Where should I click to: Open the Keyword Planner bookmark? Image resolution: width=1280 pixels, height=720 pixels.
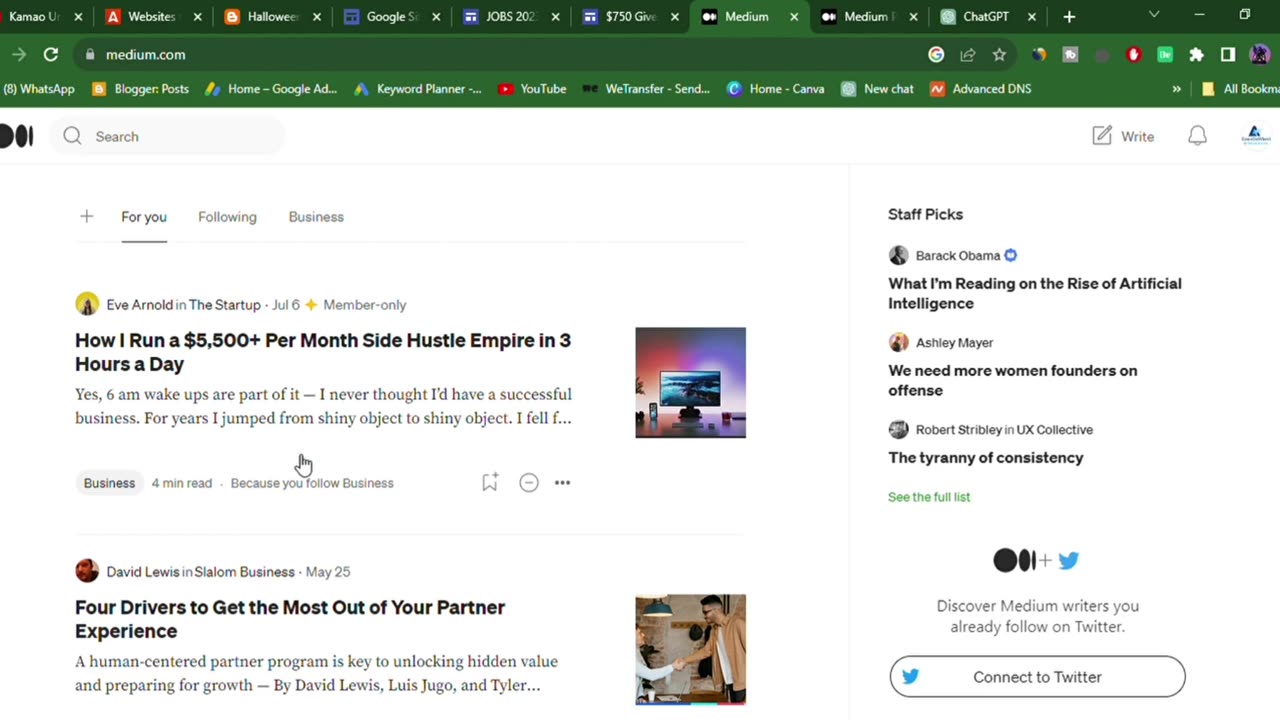(417, 89)
